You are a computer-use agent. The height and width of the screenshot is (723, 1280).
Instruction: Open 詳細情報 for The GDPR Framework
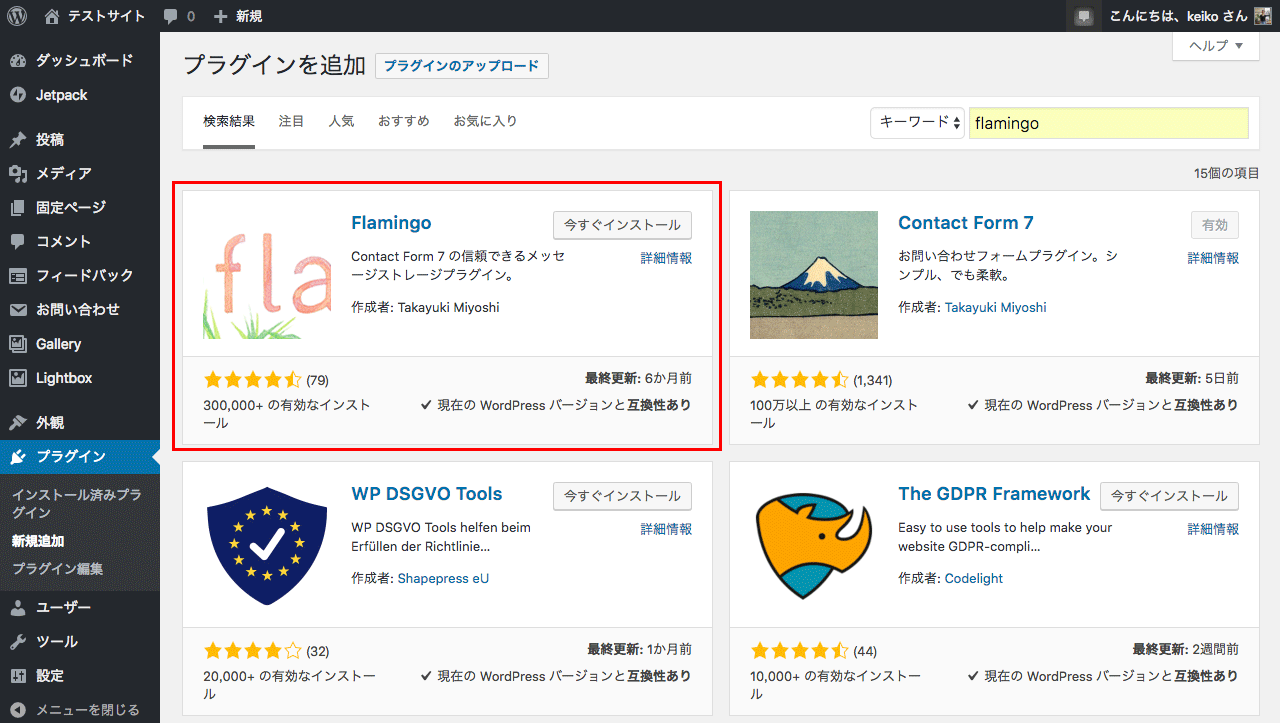click(x=1213, y=529)
